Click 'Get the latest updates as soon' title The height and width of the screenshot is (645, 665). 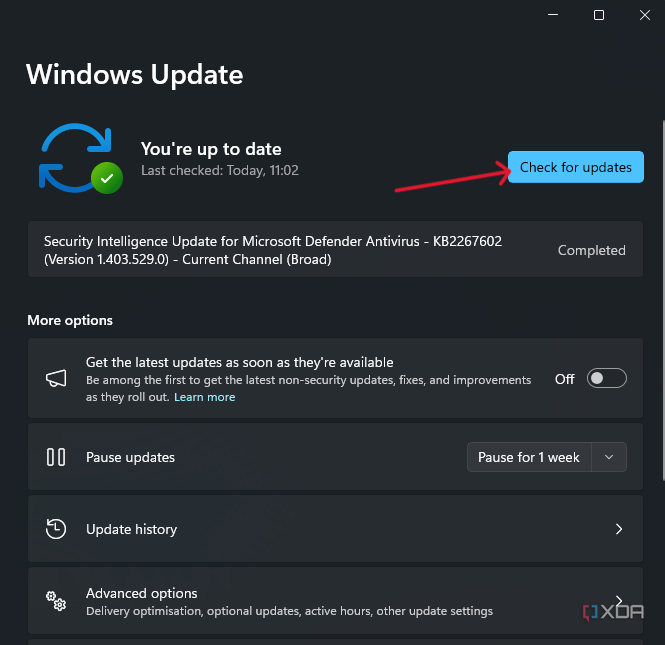[x=240, y=363]
